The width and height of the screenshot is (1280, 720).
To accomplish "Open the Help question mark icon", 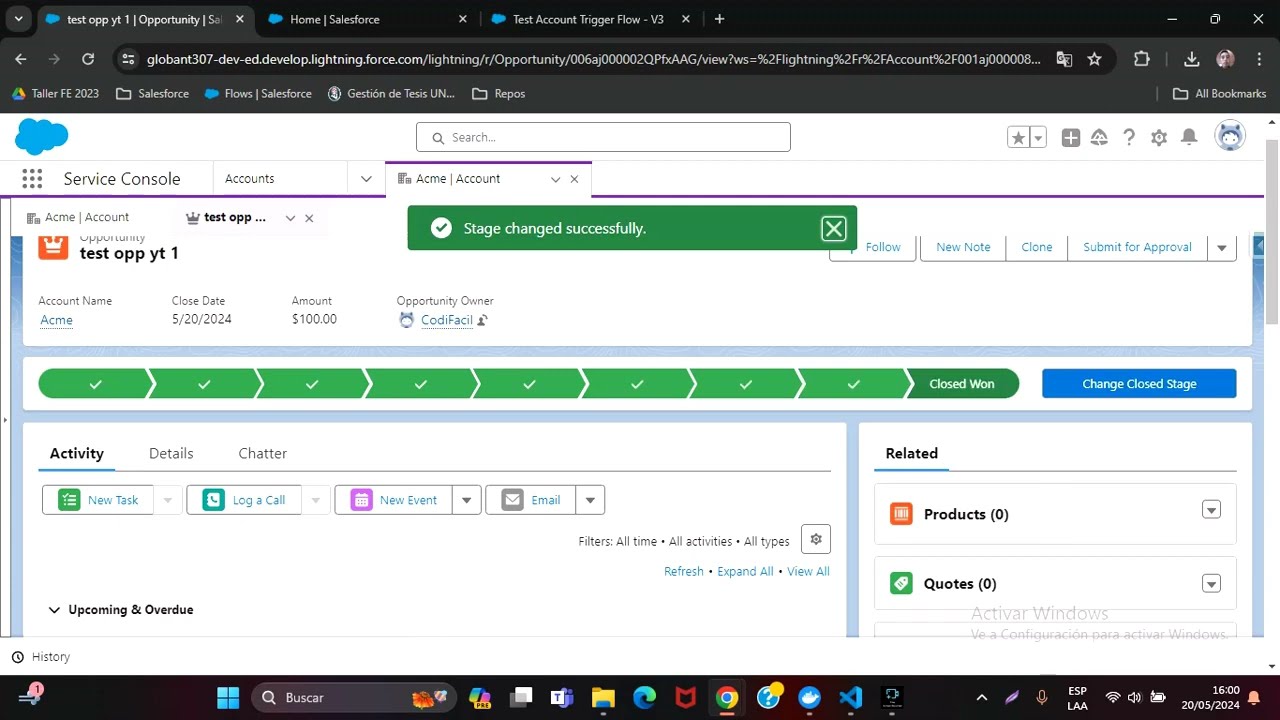I will tap(1129, 138).
